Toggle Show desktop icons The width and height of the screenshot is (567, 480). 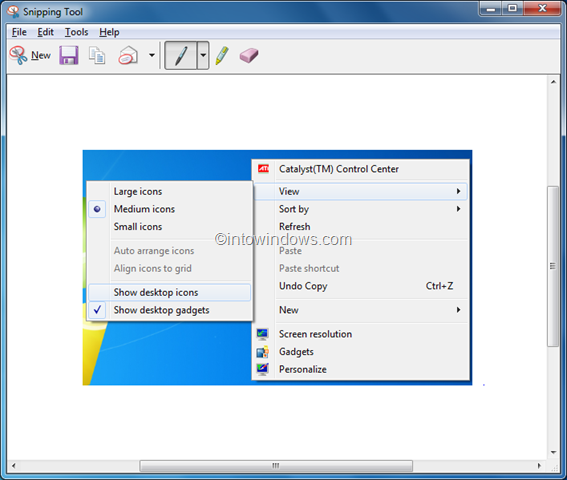170,292
